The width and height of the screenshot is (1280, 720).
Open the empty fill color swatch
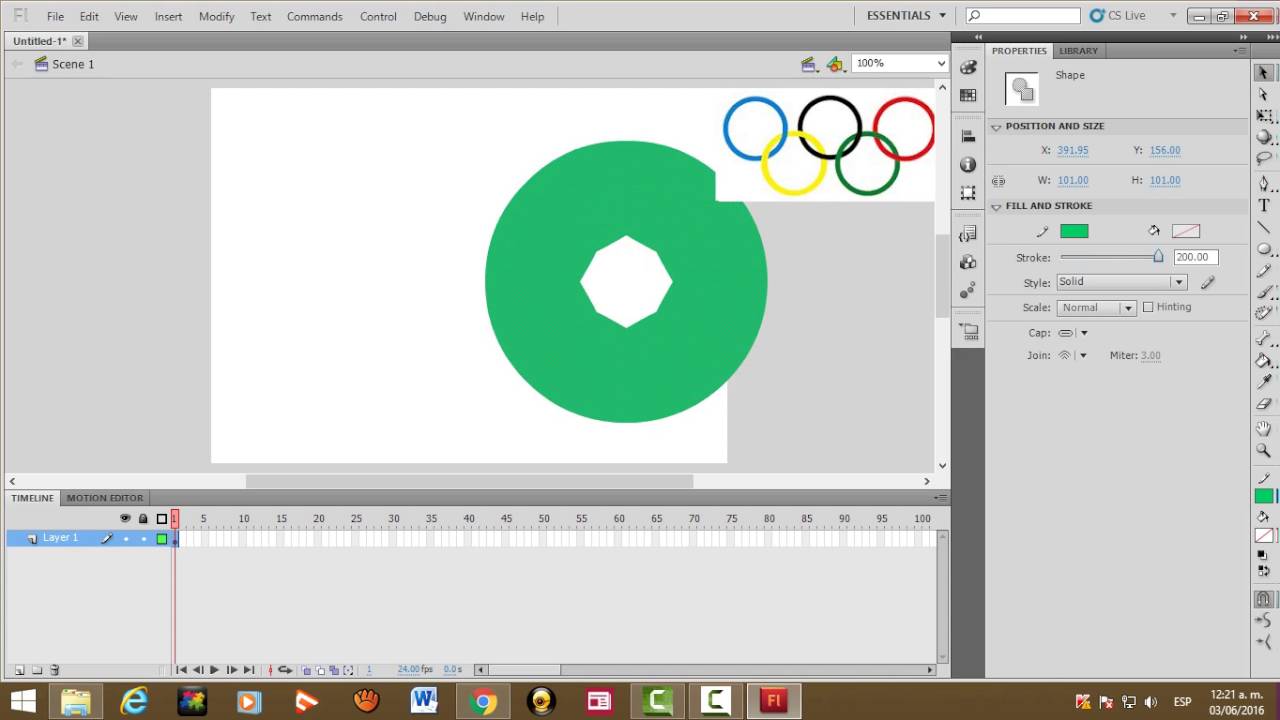click(x=1186, y=231)
